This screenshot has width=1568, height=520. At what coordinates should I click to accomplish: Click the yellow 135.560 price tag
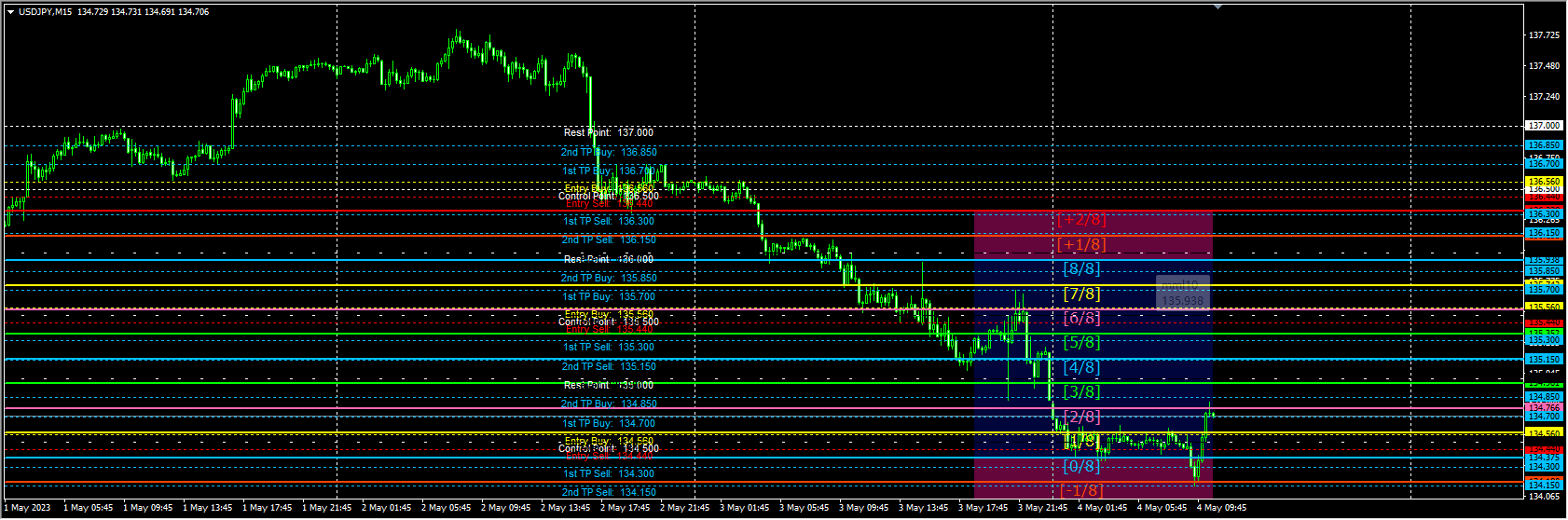pyautogui.click(x=1544, y=308)
